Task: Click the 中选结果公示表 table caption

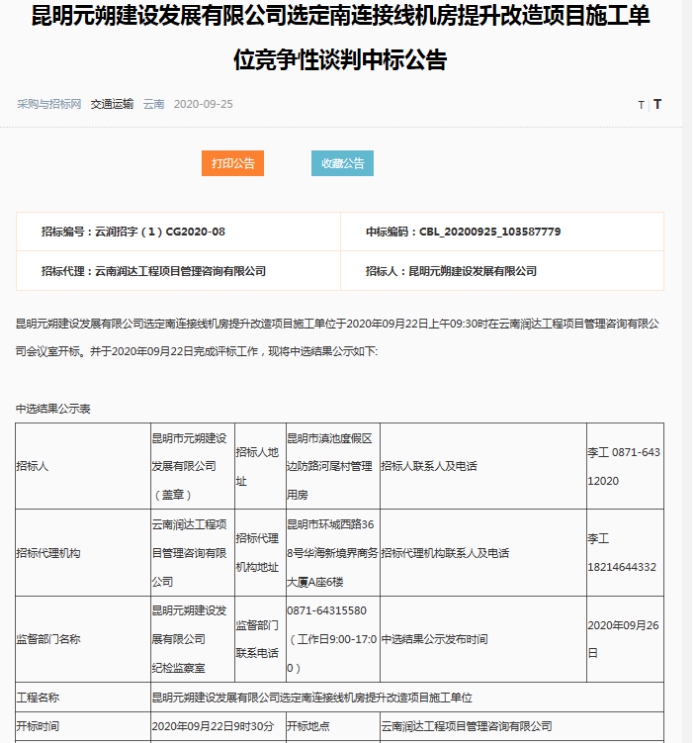Action: tap(53, 409)
